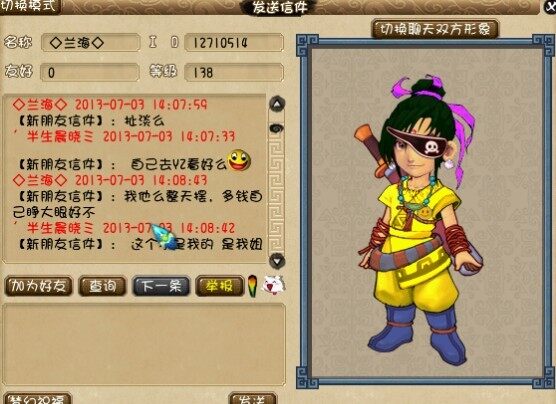Image resolution: width=556 pixels, height=404 pixels.
Task: Click the 等级 level field showing 138
Action: 234,73
